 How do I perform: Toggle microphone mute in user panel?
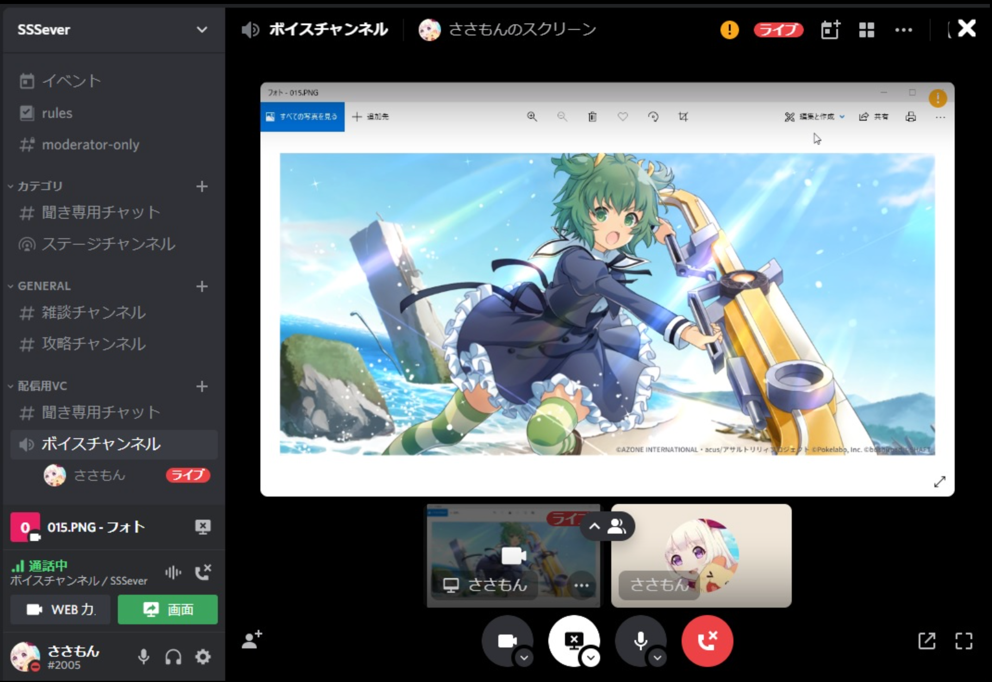coord(144,657)
